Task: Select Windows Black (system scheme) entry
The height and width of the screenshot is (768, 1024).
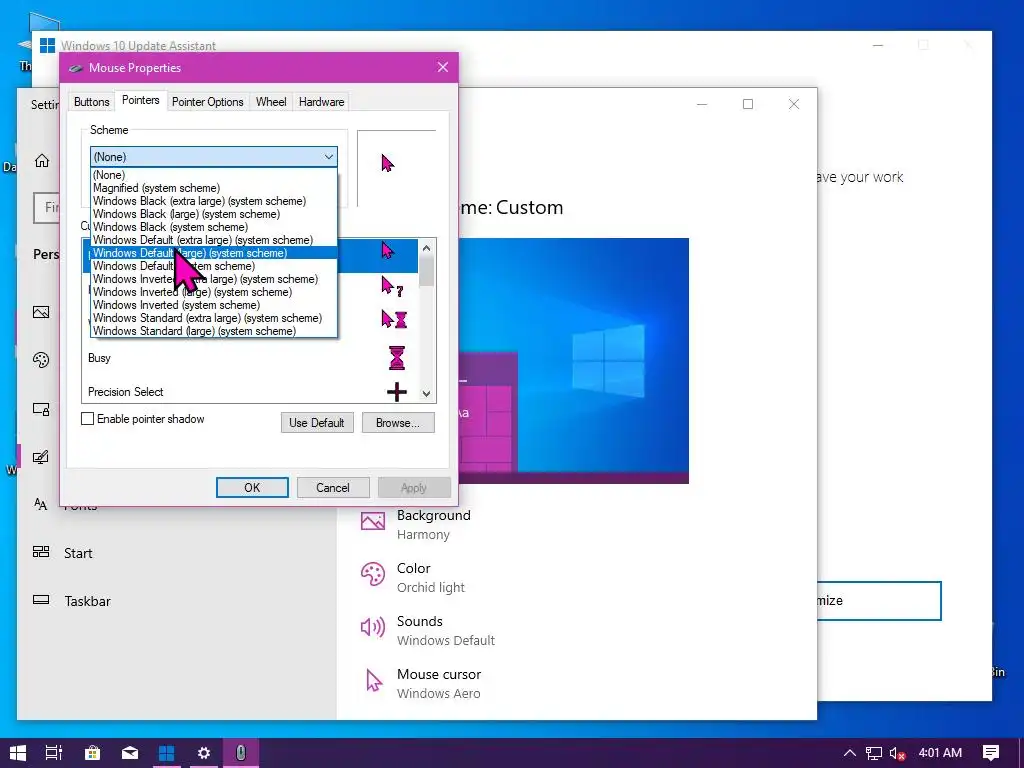Action: (214, 227)
